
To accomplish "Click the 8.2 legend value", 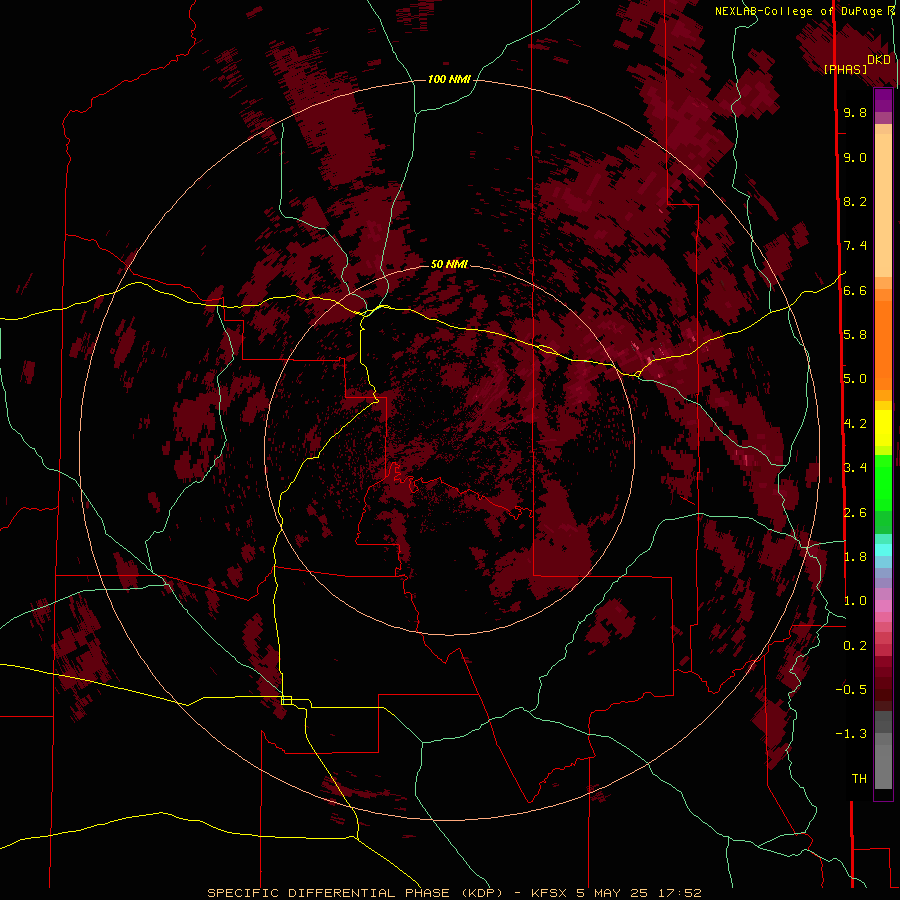I will click(x=855, y=201).
